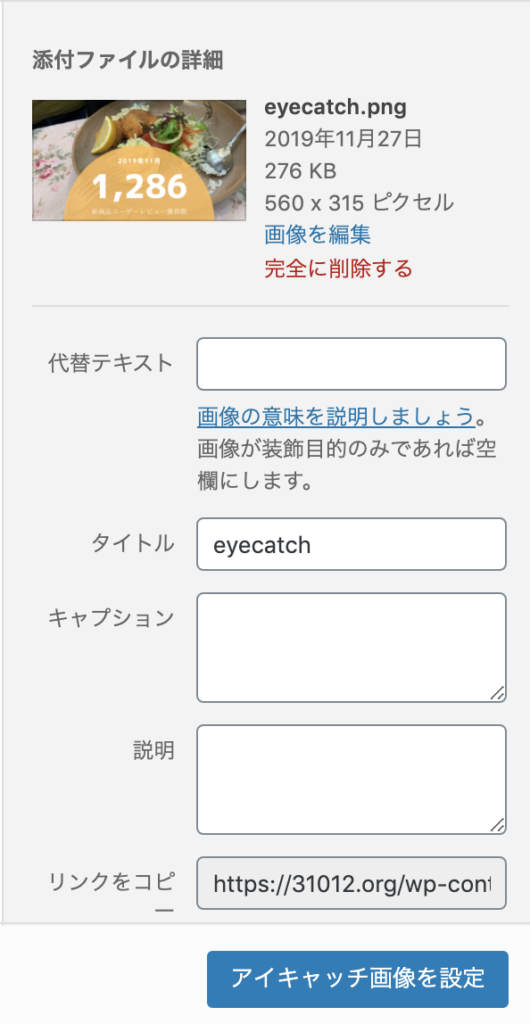
Task: Click inside the 説明 text area
Action: click(x=351, y=780)
